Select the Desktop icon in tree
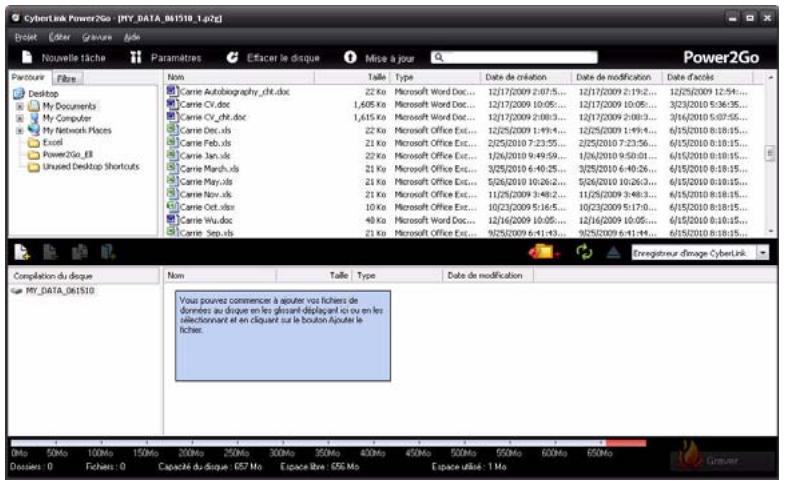 pyautogui.click(x=19, y=94)
